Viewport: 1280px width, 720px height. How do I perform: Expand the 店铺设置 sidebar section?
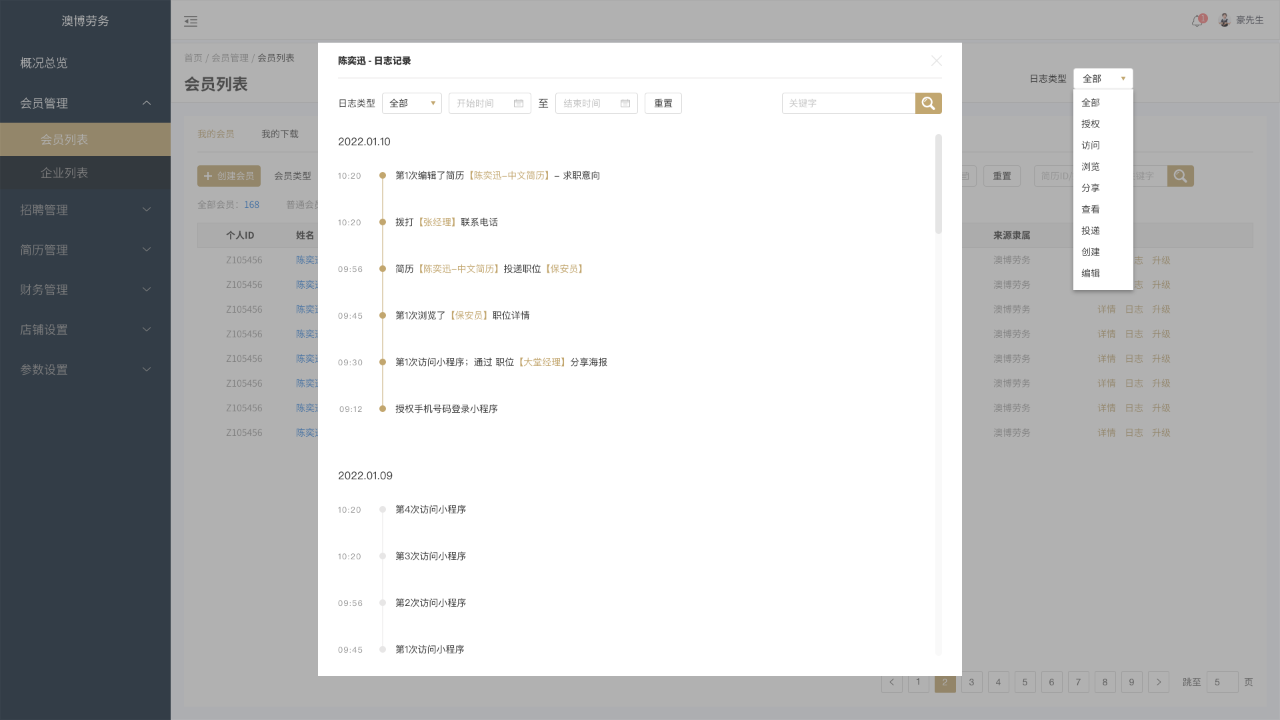(85, 330)
